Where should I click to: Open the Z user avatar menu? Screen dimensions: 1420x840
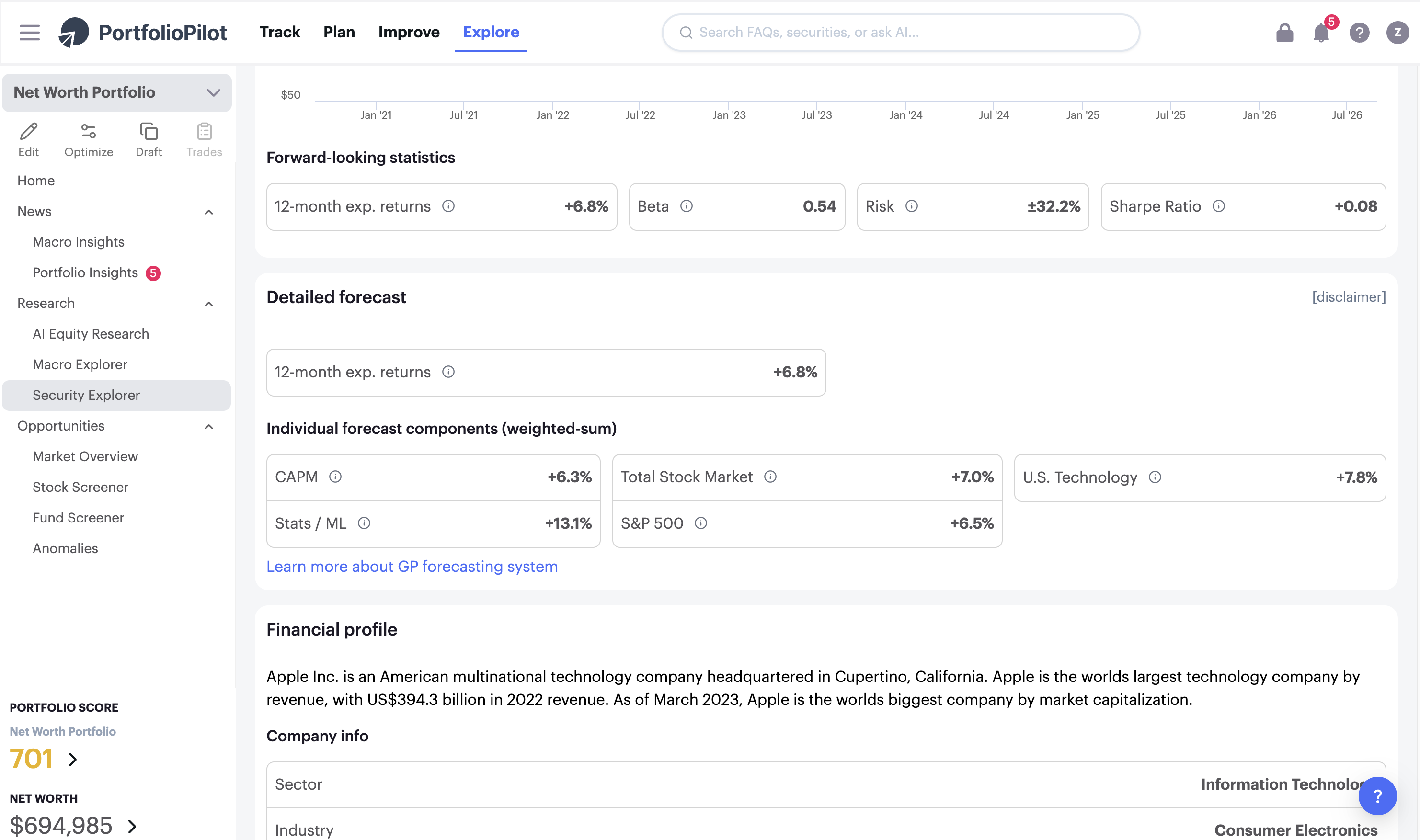(1397, 32)
